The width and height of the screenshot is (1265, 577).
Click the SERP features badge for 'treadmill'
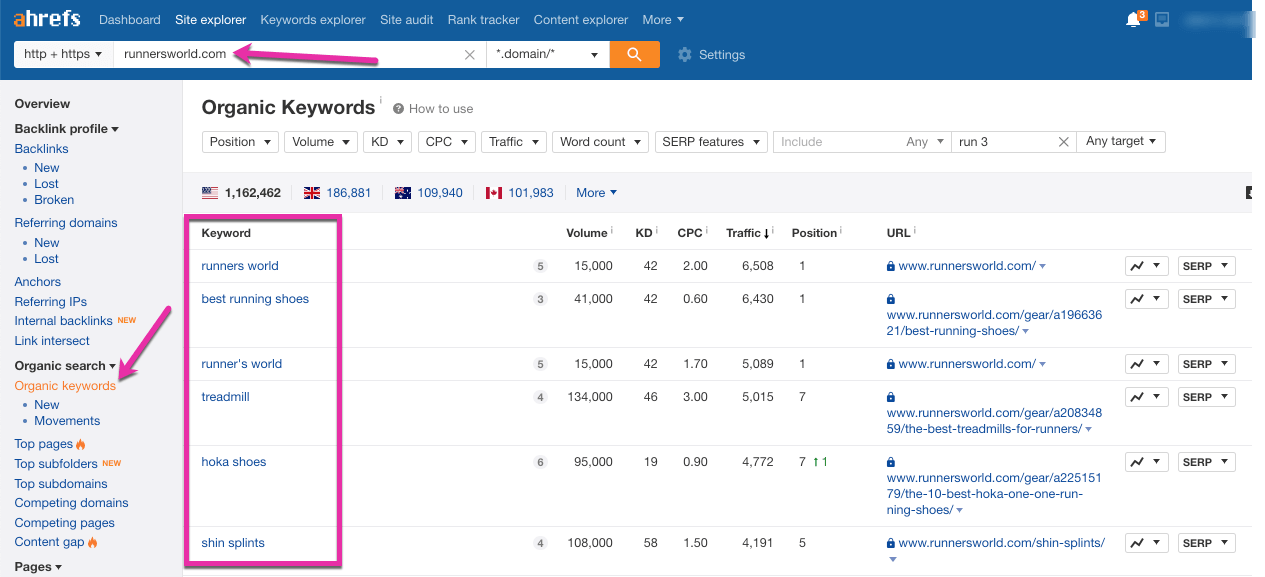coord(540,398)
